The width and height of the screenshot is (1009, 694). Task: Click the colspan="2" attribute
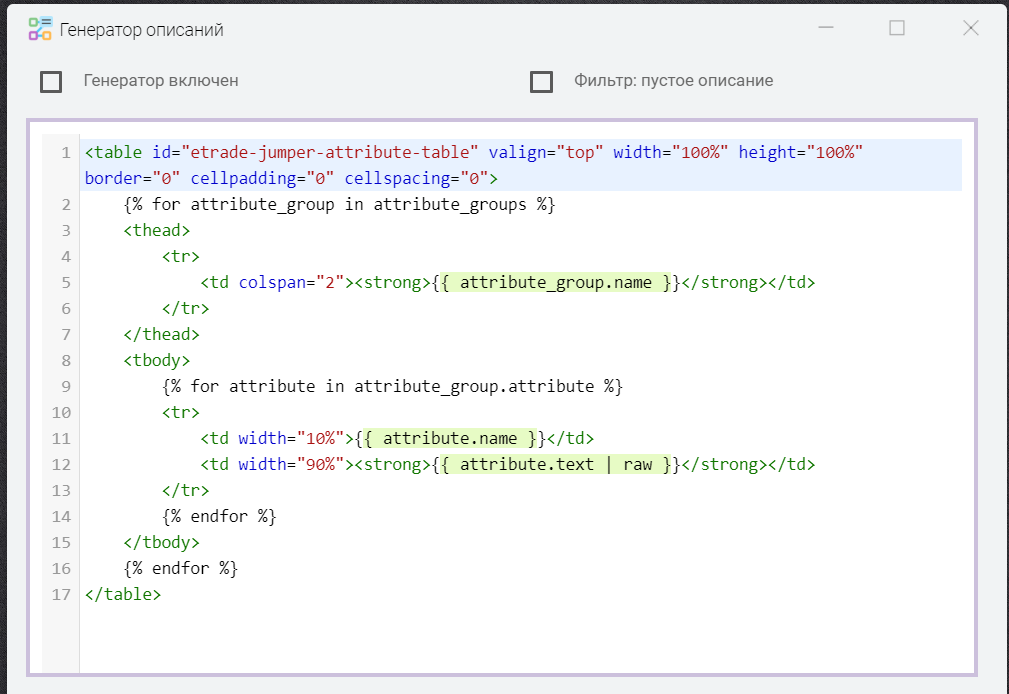[x=291, y=283]
